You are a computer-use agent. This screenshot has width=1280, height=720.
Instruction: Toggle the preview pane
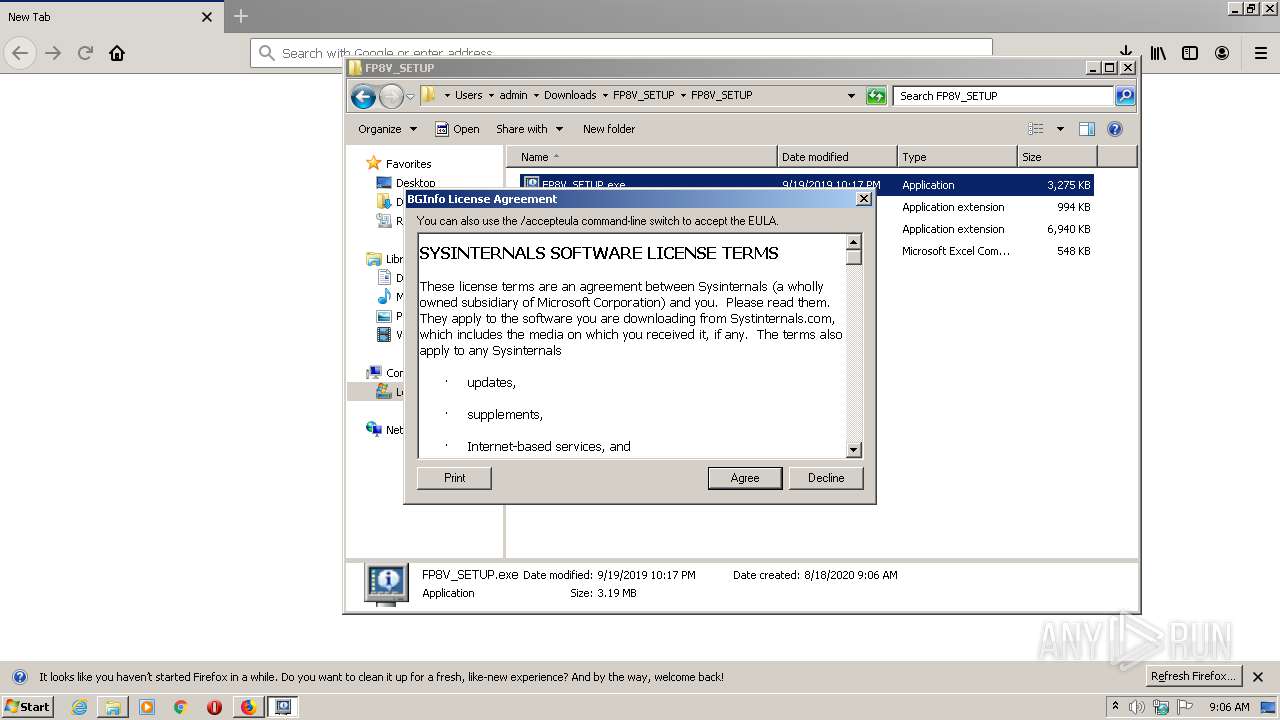tap(1087, 129)
